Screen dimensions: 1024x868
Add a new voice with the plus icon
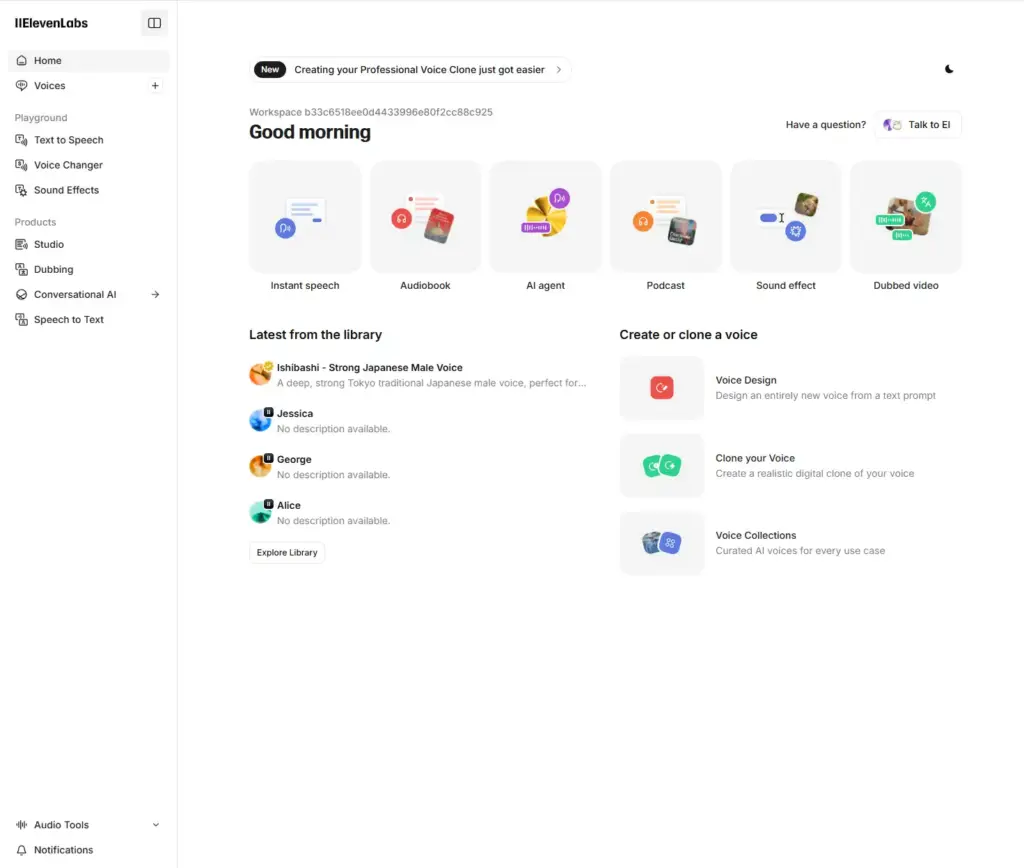[x=155, y=86]
